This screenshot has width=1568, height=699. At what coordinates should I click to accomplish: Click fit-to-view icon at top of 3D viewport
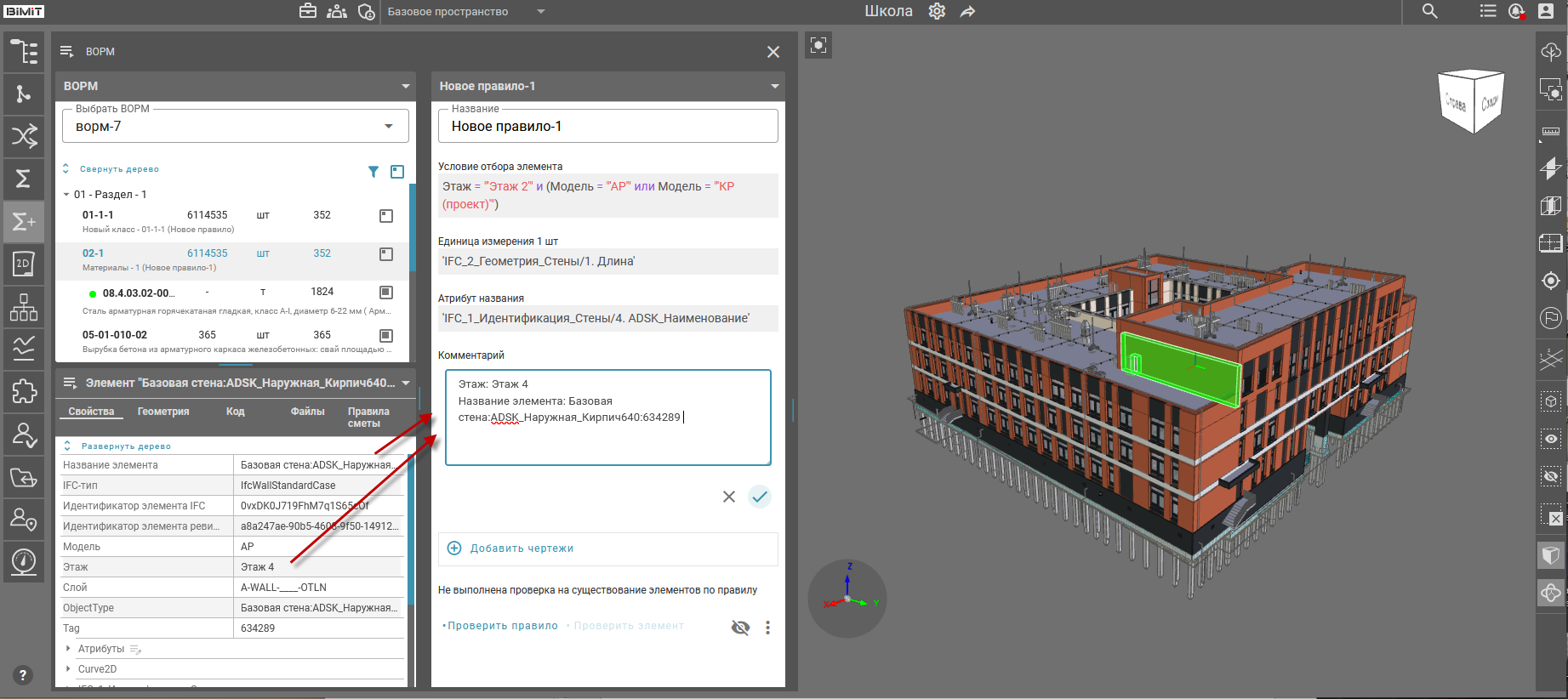point(818,45)
